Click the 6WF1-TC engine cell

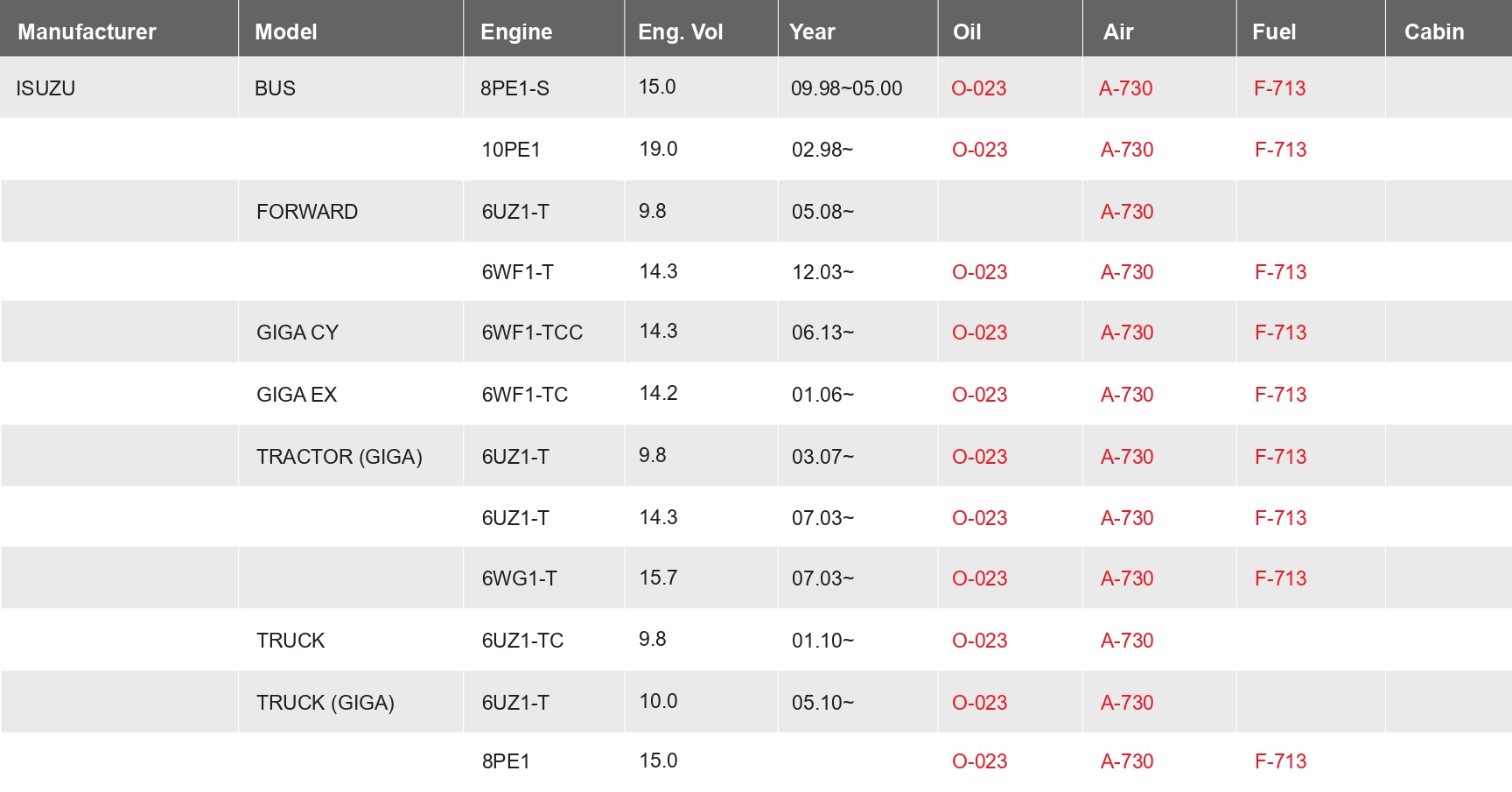pos(524,395)
